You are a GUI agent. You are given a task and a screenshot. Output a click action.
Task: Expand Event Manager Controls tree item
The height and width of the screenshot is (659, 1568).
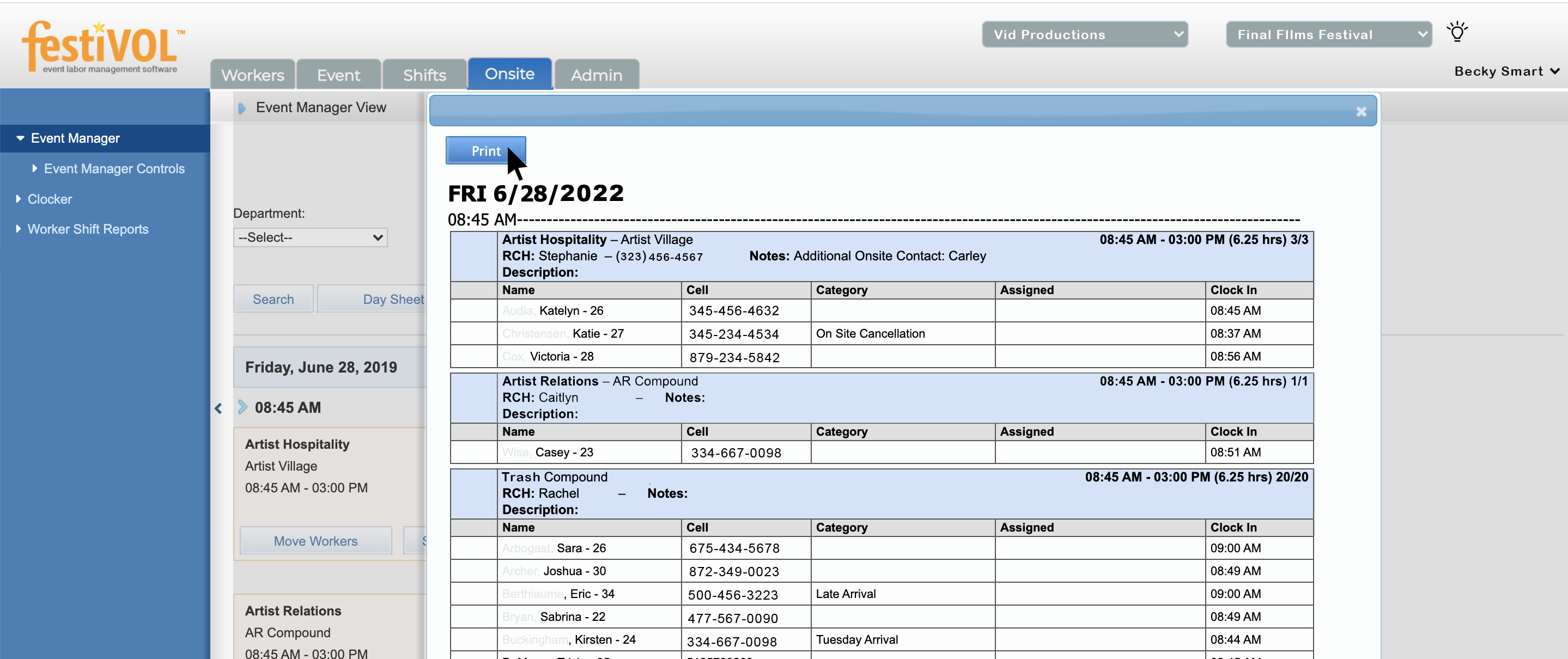[35, 168]
